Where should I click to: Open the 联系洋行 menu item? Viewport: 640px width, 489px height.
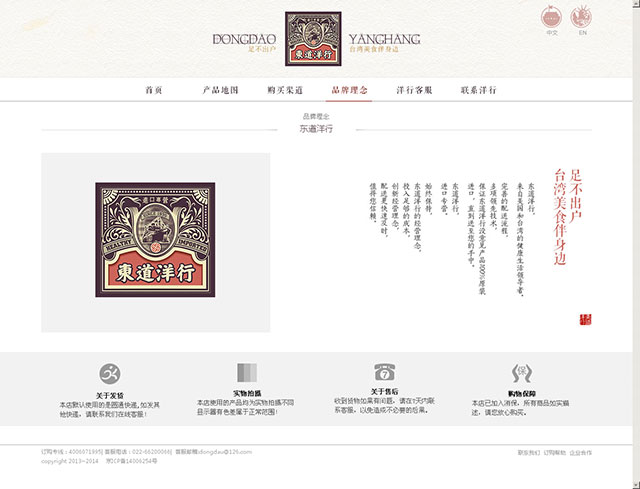(478, 90)
